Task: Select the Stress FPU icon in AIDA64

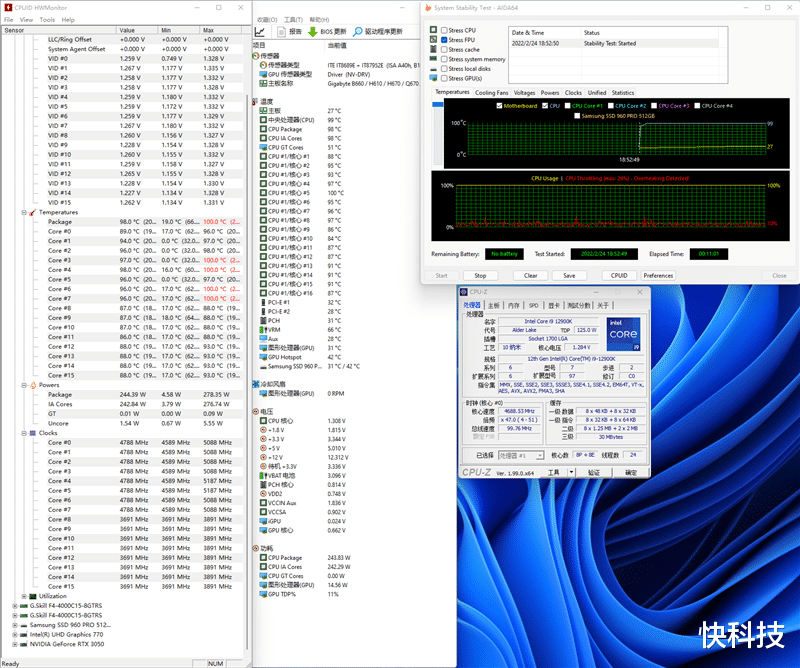Action: click(433, 40)
